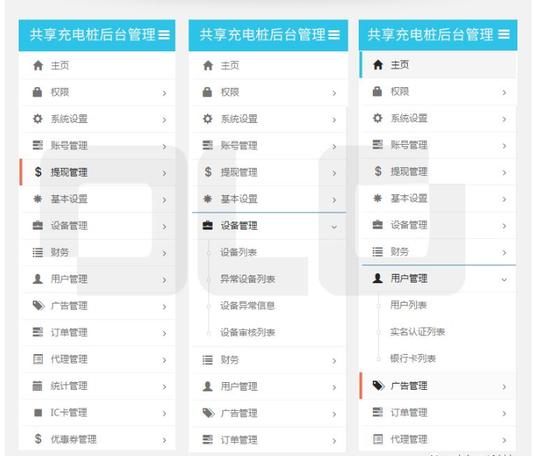Expand 提现管理 with the left panel's chevron
540x456 pixels.
(164, 173)
